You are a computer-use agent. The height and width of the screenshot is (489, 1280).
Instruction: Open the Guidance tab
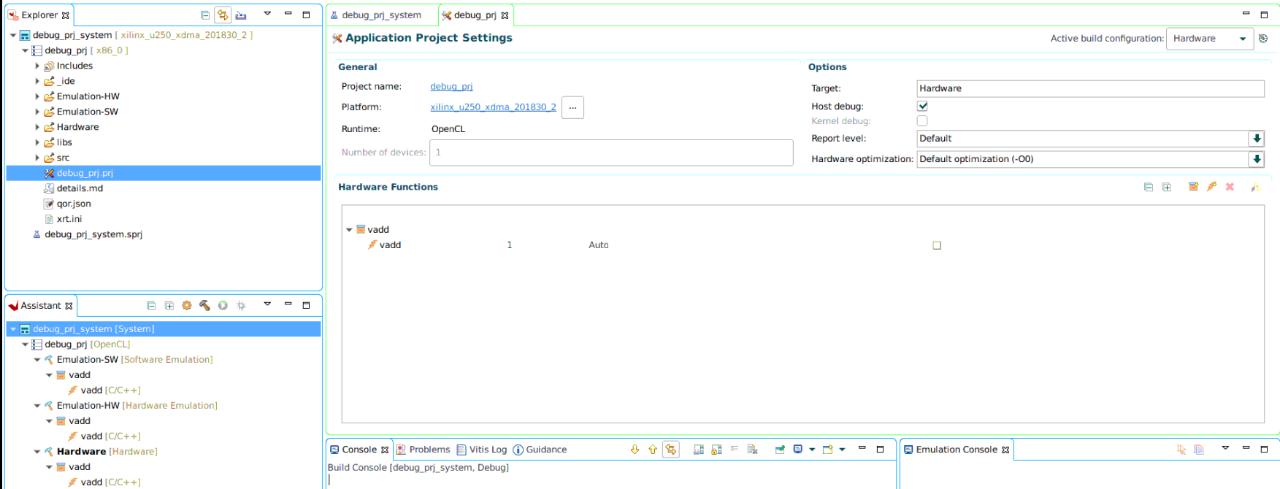[x=539, y=450]
